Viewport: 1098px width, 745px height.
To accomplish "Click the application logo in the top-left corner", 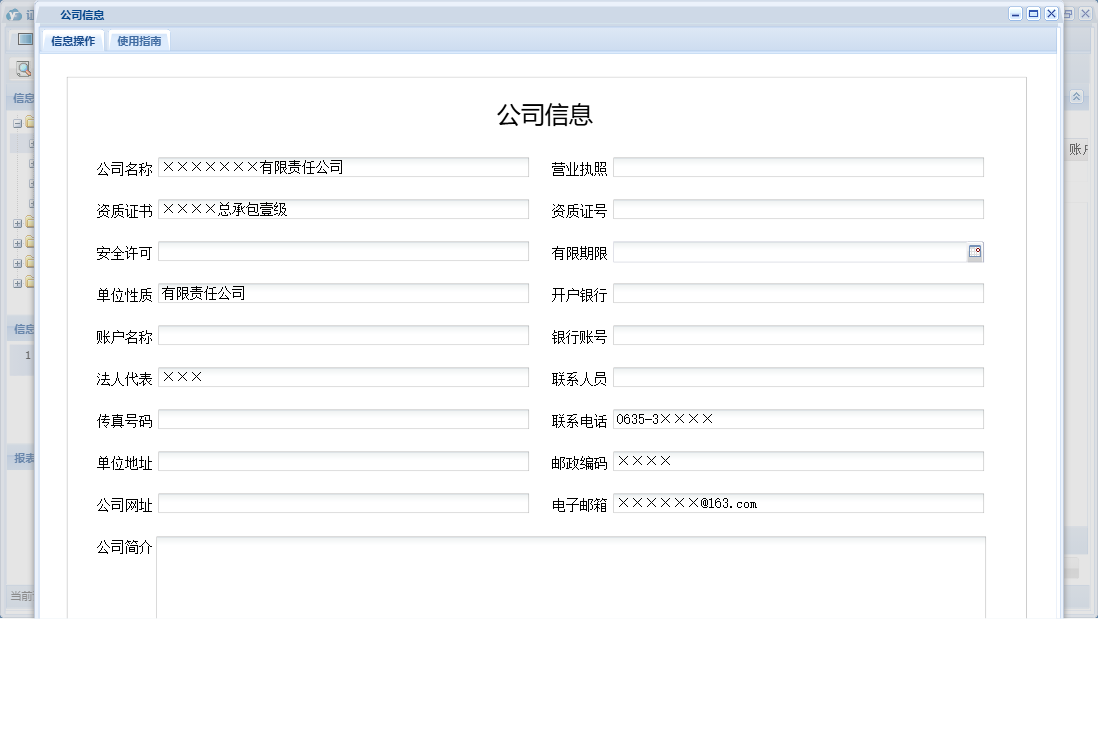I will (x=14, y=15).
